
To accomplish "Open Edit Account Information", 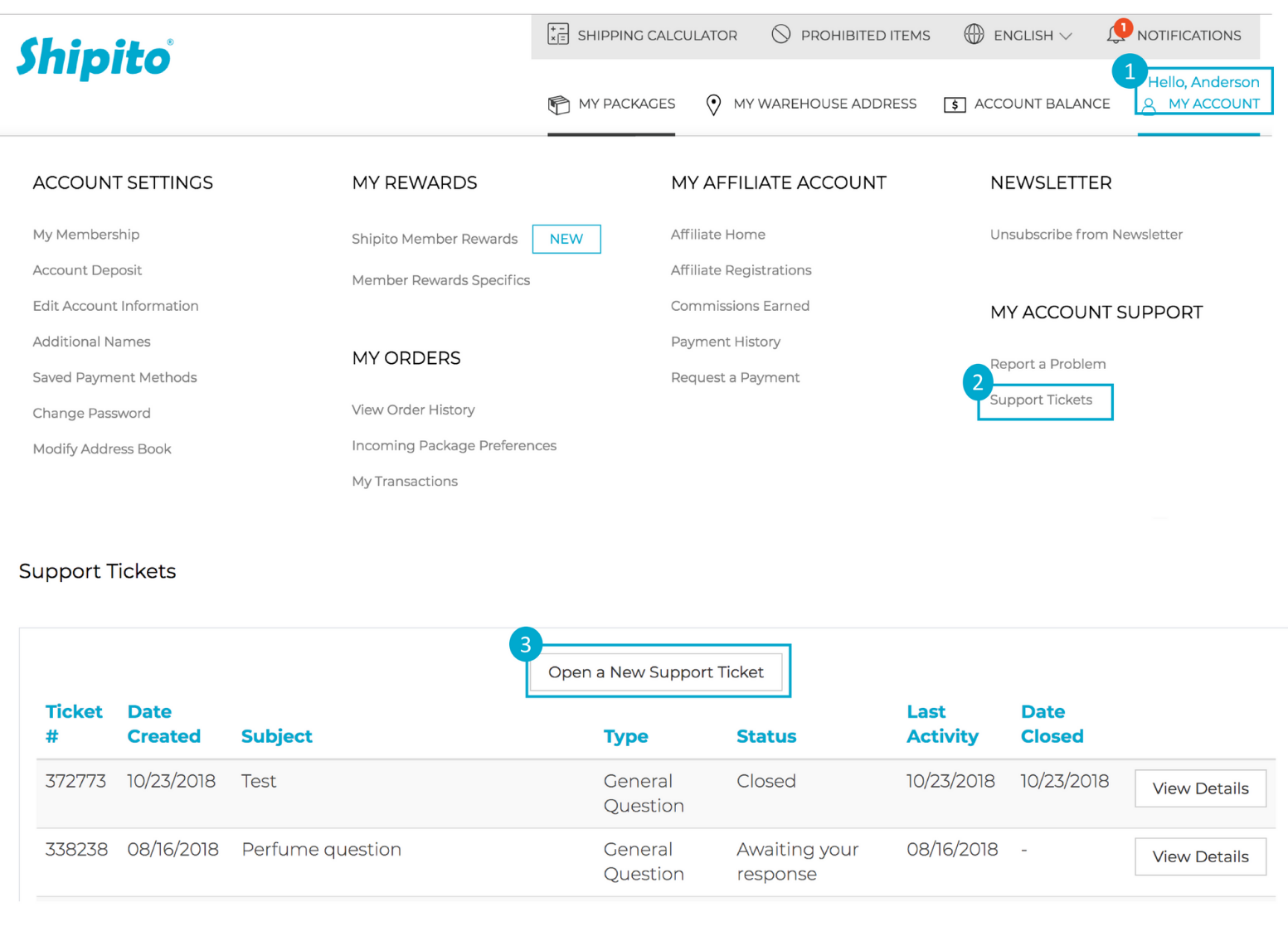I will tap(115, 306).
